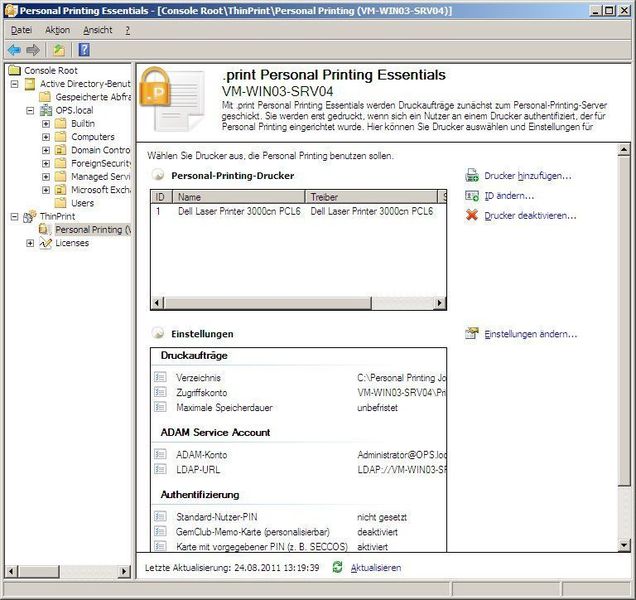The height and width of the screenshot is (600, 636).
Task: Click the Maximale Speicherdauer row icon
Action: [160, 407]
